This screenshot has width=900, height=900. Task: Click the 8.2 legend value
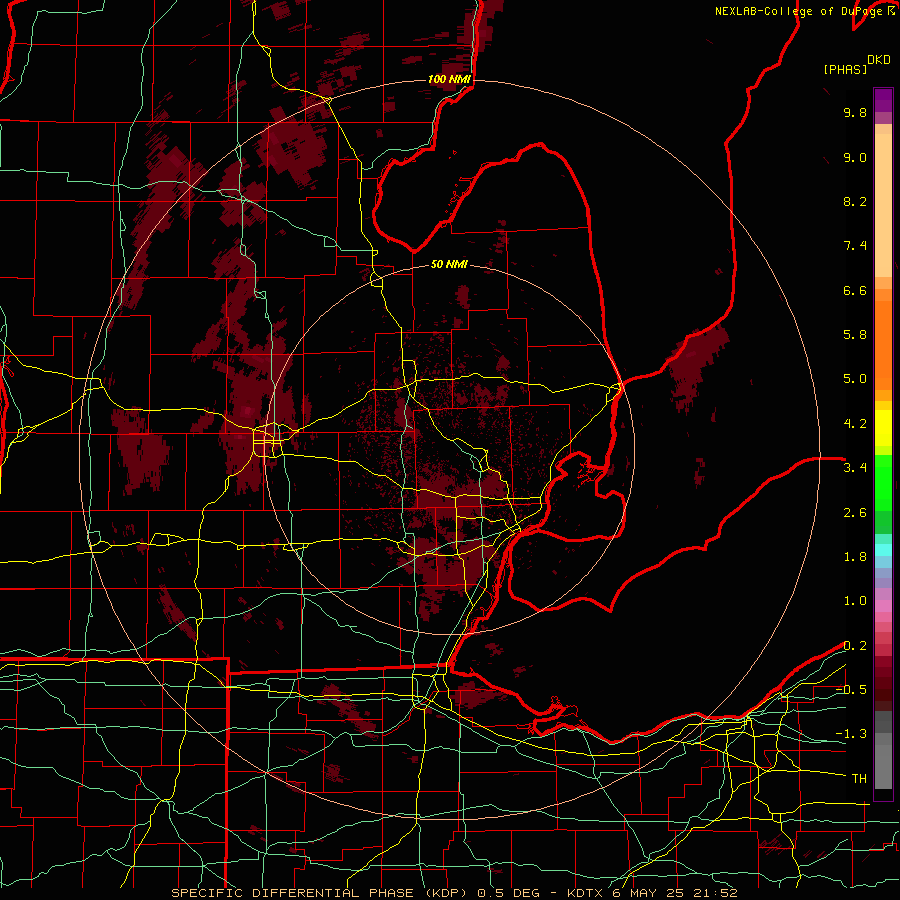[x=855, y=201]
